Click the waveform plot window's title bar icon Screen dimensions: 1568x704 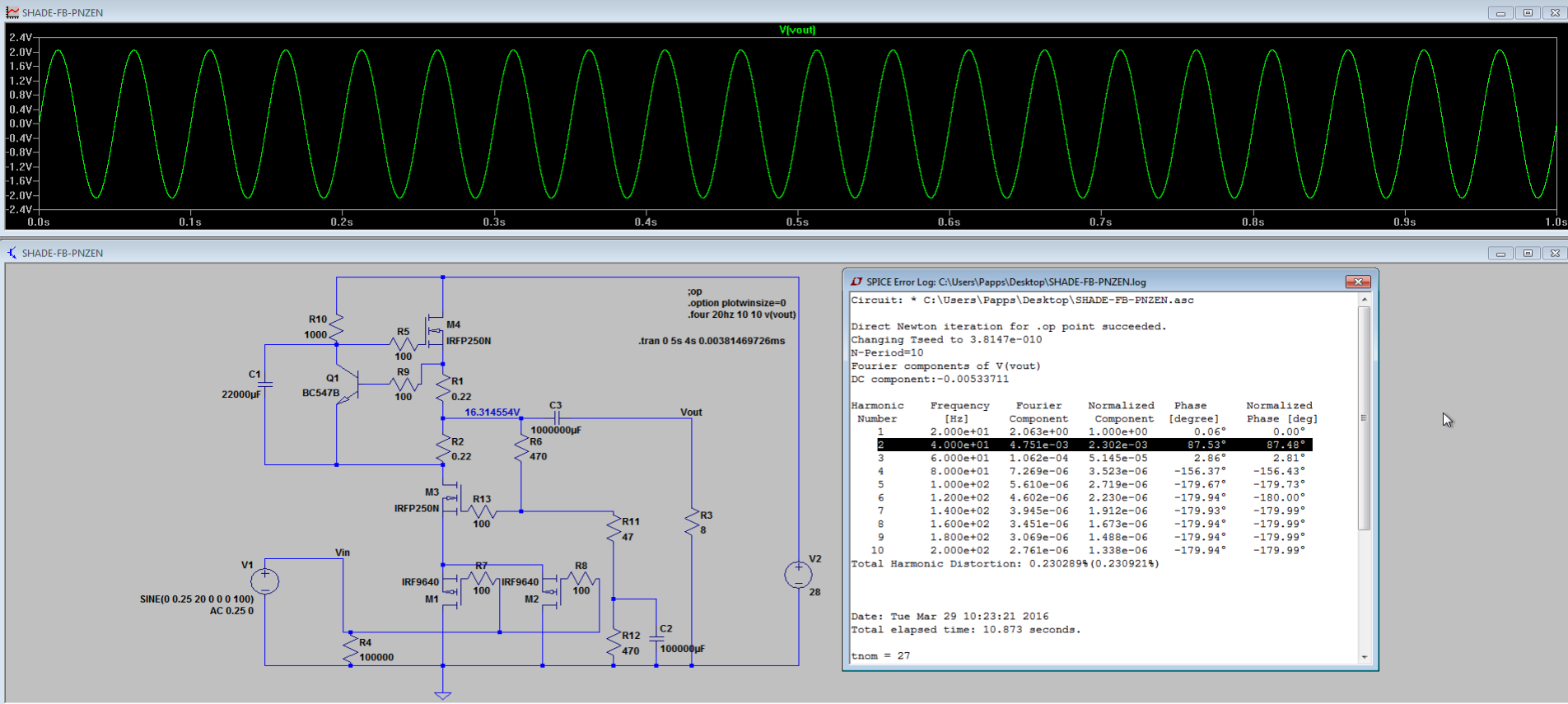click(x=12, y=12)
